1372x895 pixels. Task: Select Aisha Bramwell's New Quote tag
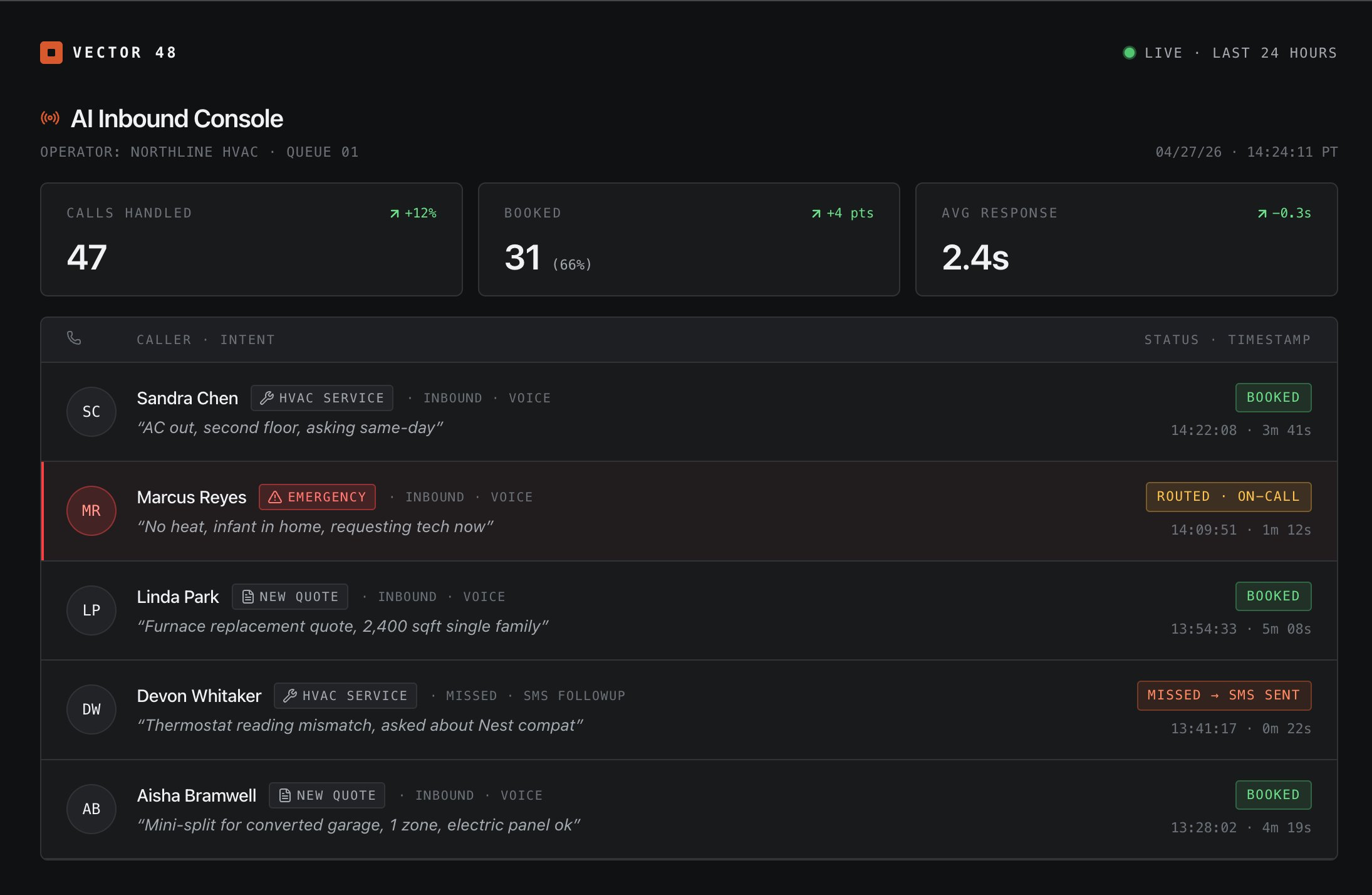coord(327,795)
